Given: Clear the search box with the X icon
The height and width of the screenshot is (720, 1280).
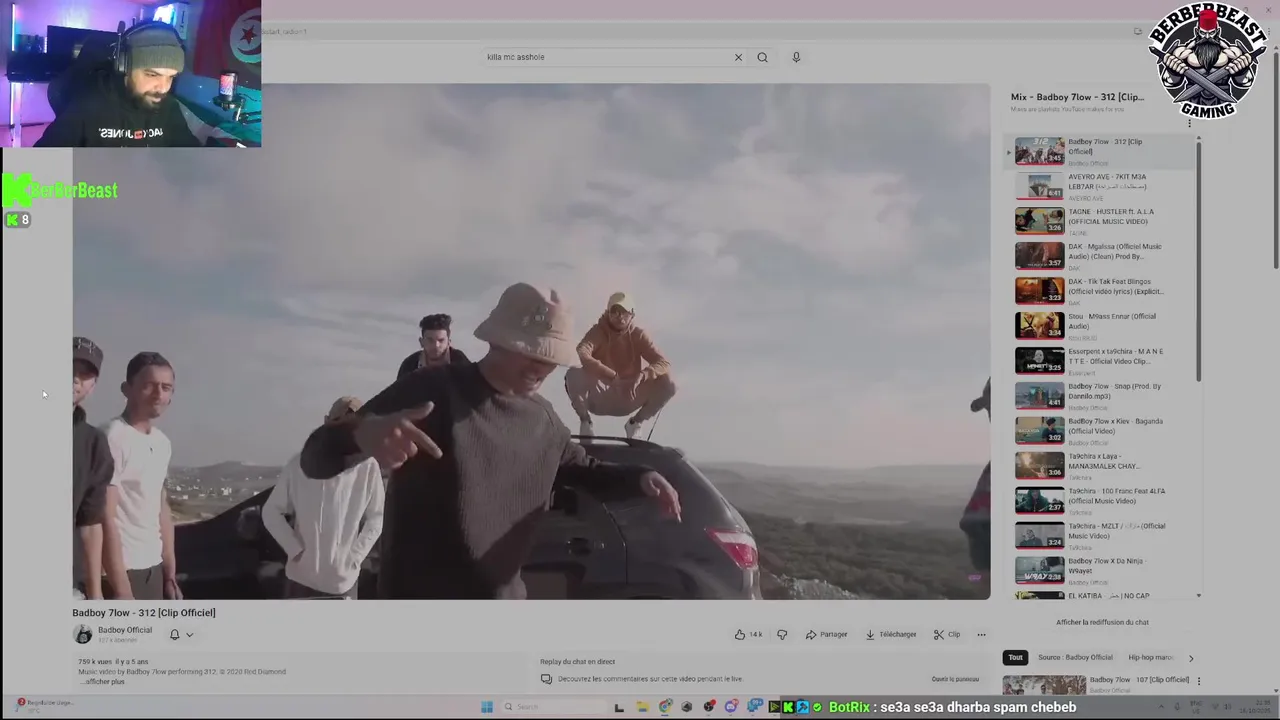Looking at the screenshot, I should click(x=738, y=57).
